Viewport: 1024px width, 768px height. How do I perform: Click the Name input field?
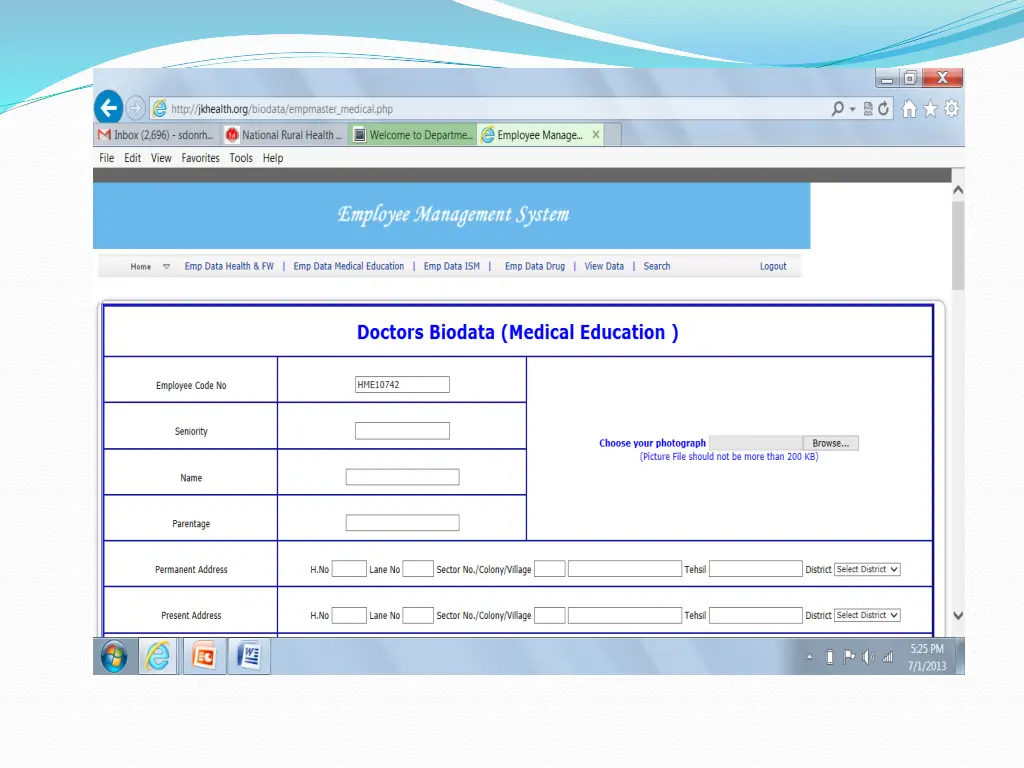(x=402, y=477)
